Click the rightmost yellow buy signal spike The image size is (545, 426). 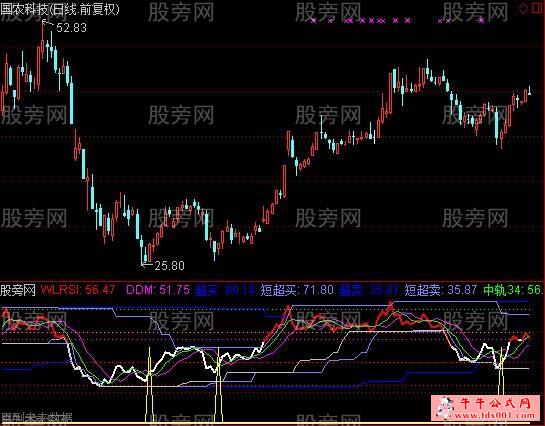tap(501, 371)
